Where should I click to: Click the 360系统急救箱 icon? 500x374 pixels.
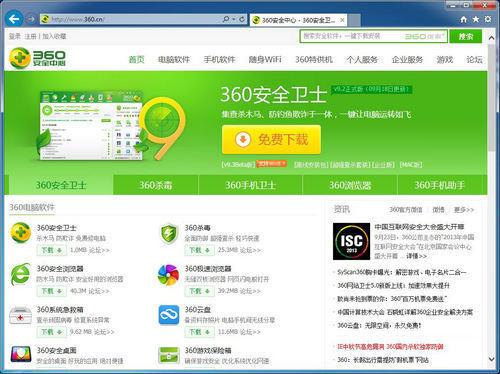tap(20, 315)
